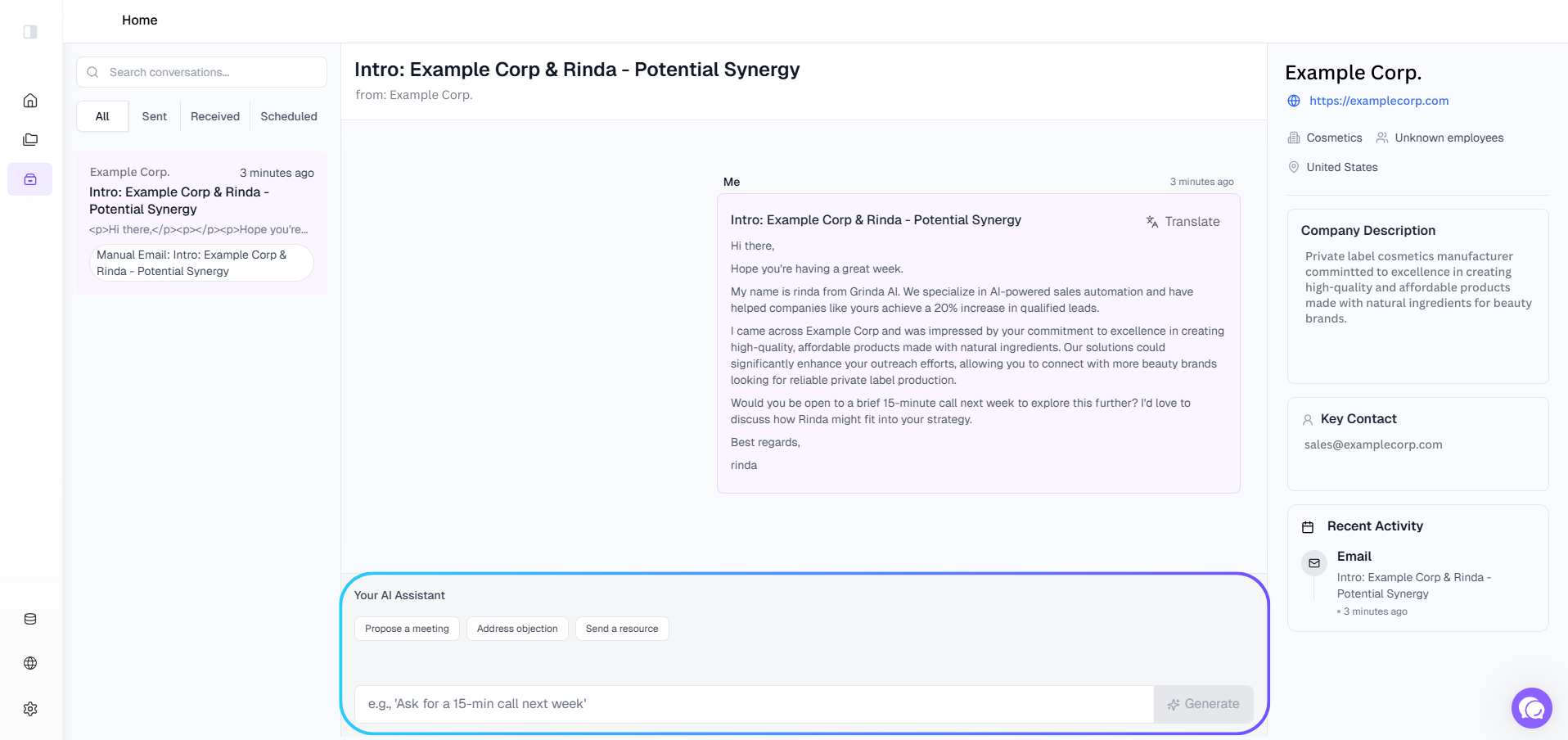Click the Key Contact heading
The width and height of the screenshot is (1568, 740).
[x=1358, y=419]
